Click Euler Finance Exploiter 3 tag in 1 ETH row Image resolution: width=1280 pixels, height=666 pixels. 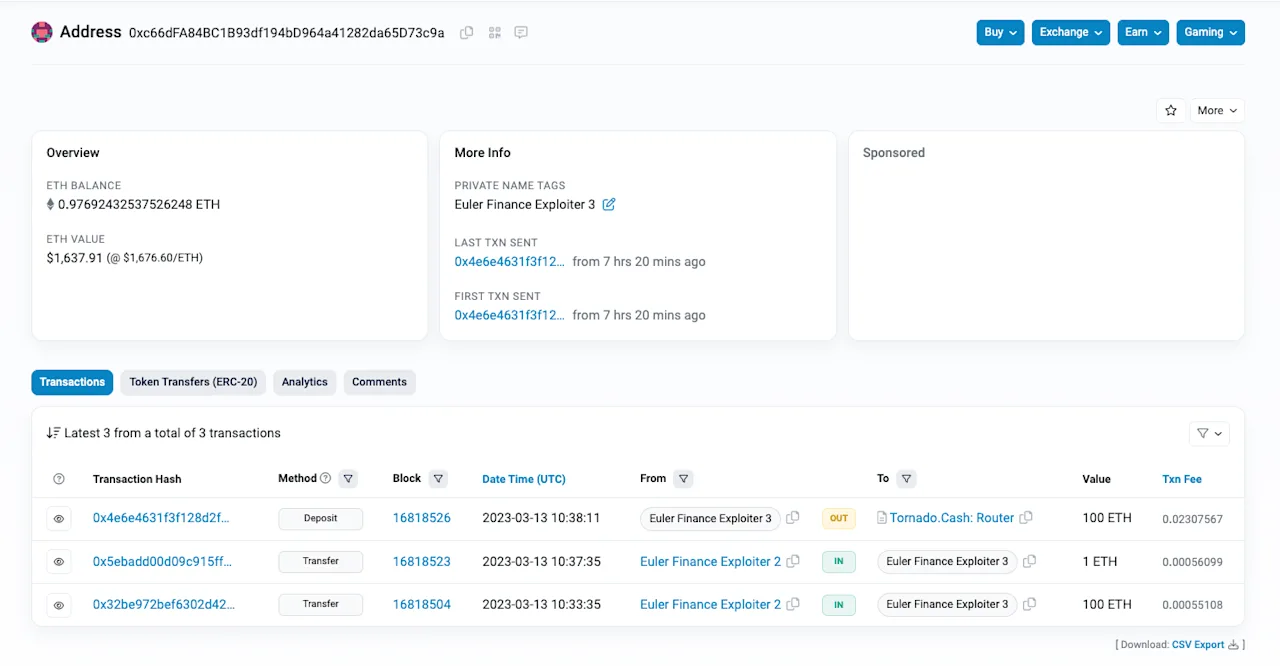click(947, 561)
